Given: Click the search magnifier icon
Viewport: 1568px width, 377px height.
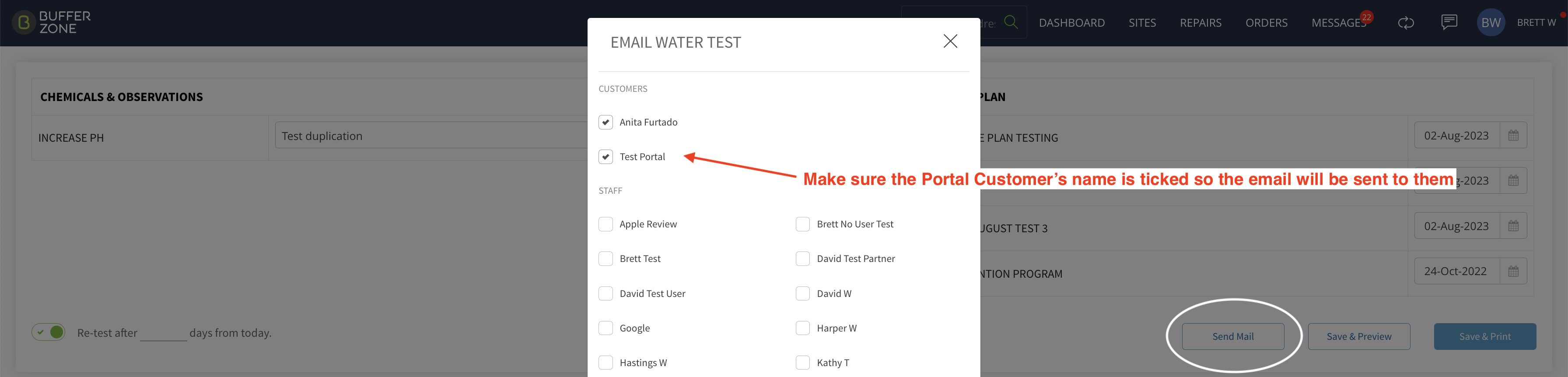Looking at the screenshot, I should pyautogui.click(x=1011, y=22).
